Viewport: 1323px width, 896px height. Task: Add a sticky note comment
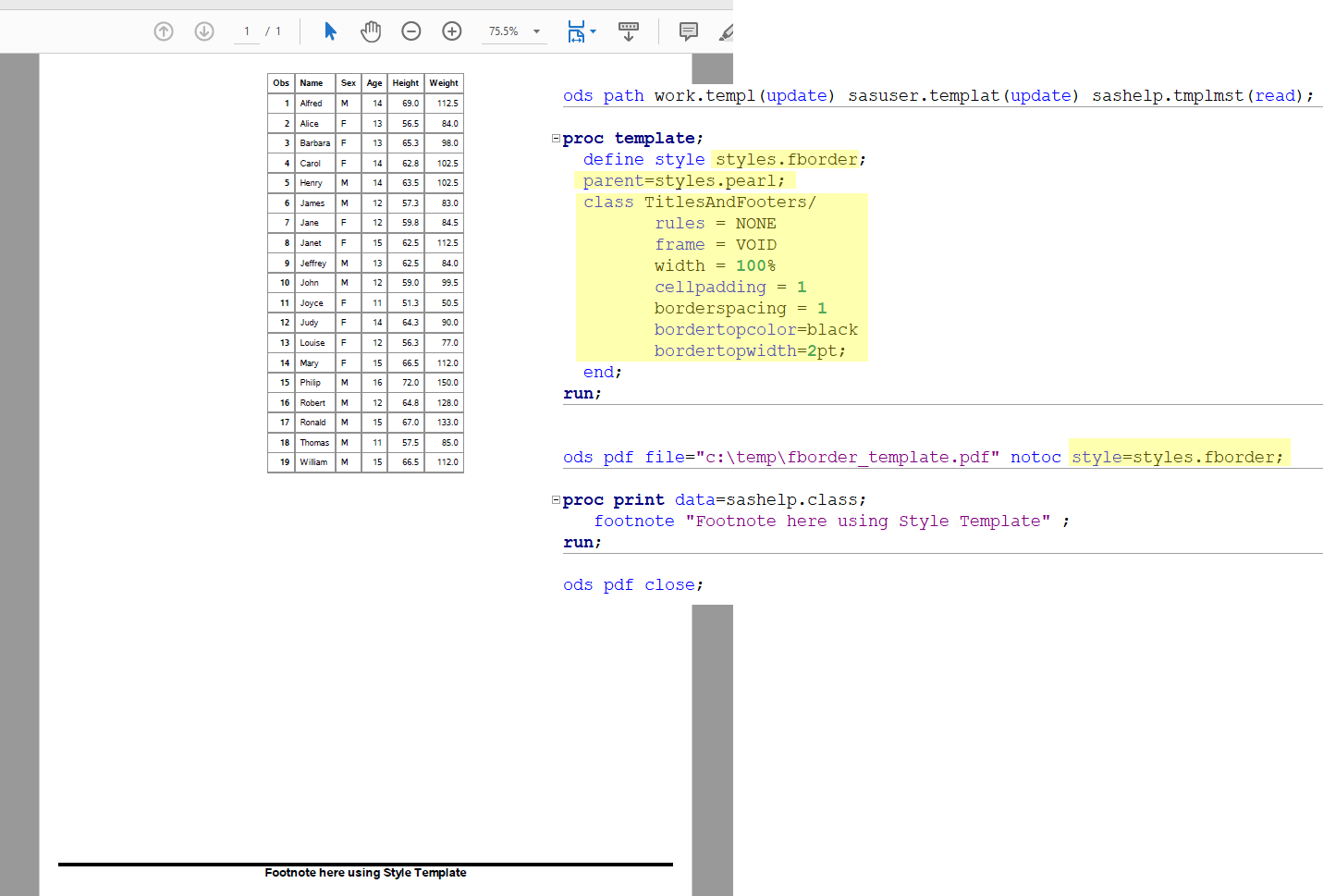(x=688, y=31)
